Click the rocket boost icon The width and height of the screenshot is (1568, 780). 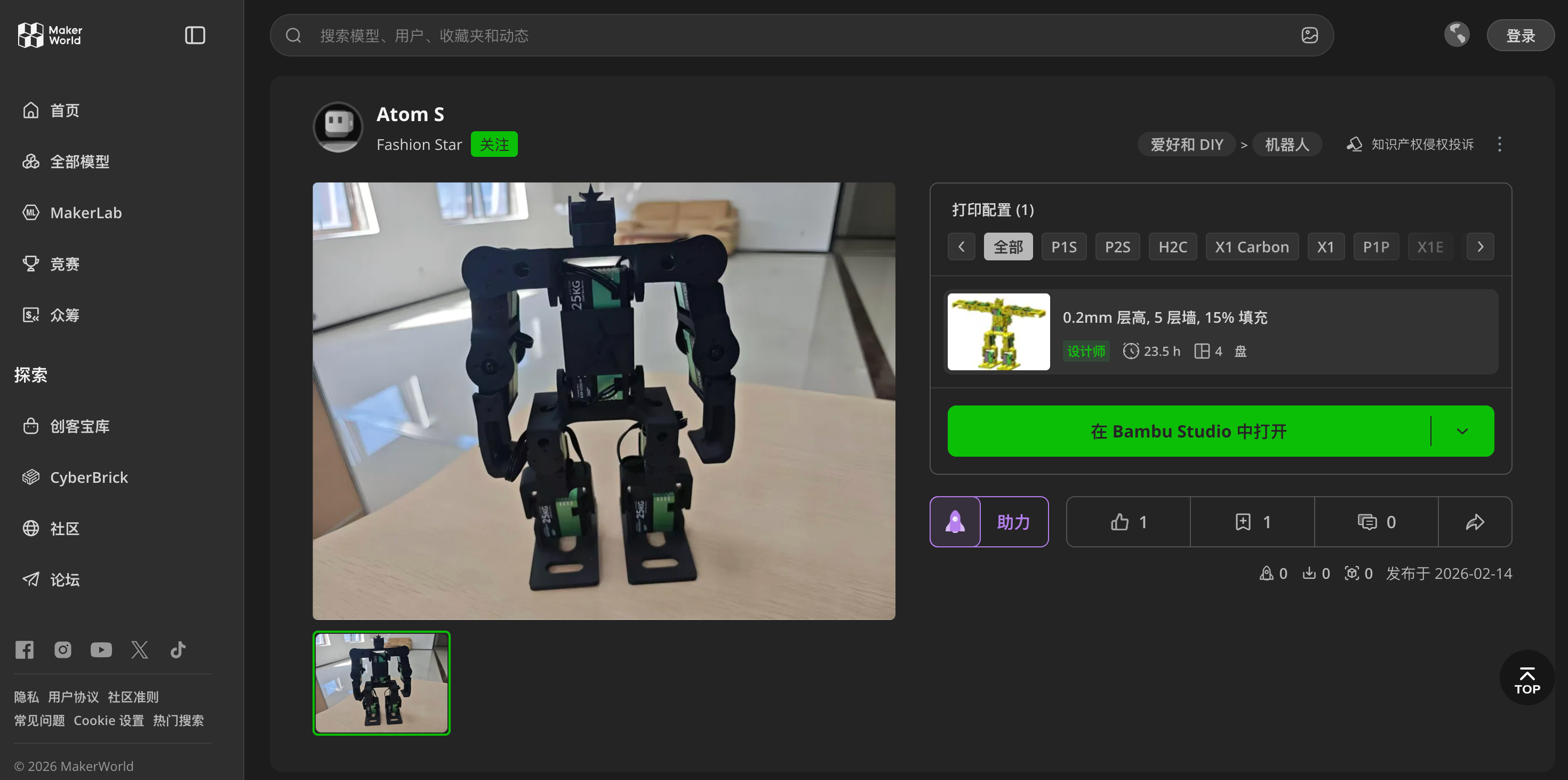click(x=955, y=522)
